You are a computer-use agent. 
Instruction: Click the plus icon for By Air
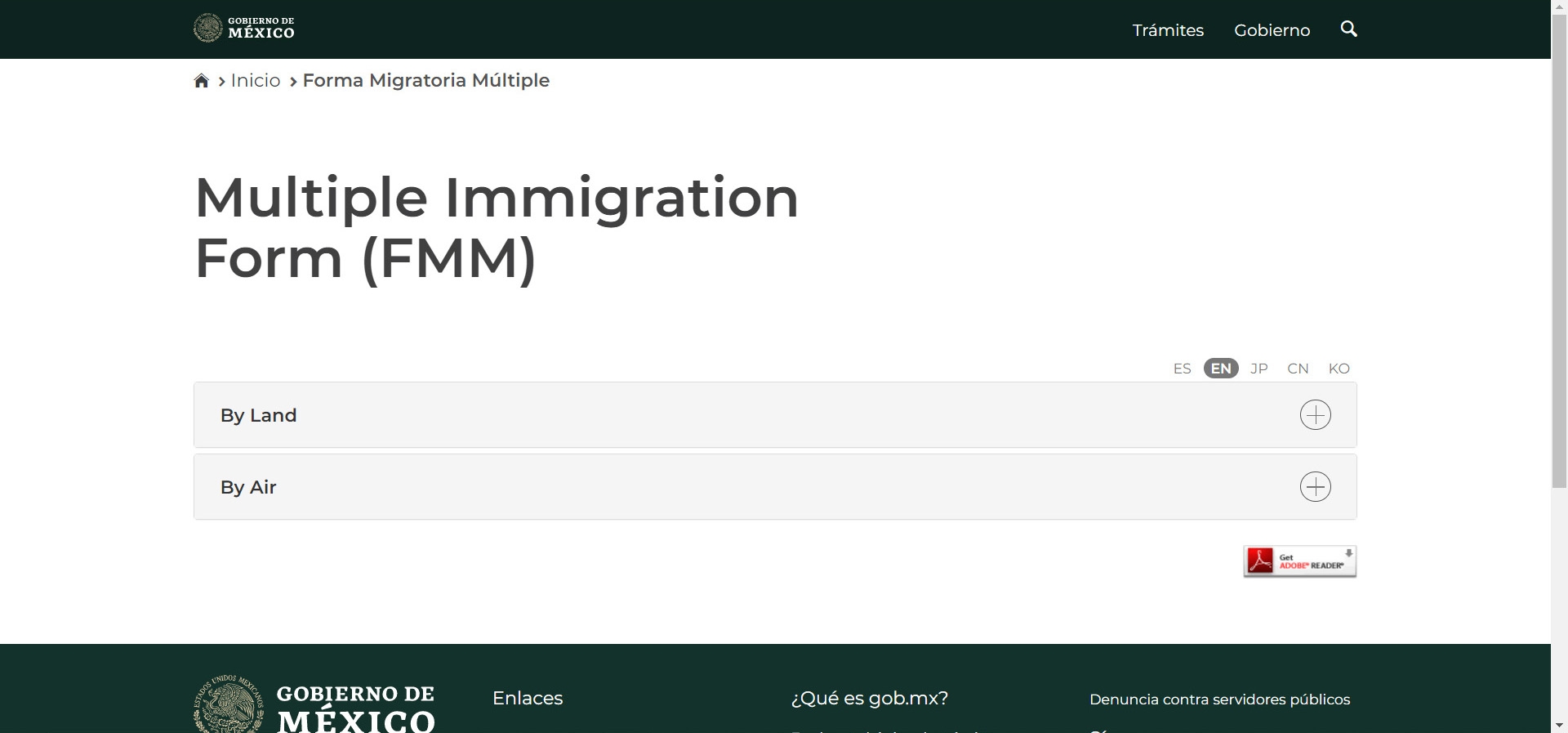point(1315,487)
